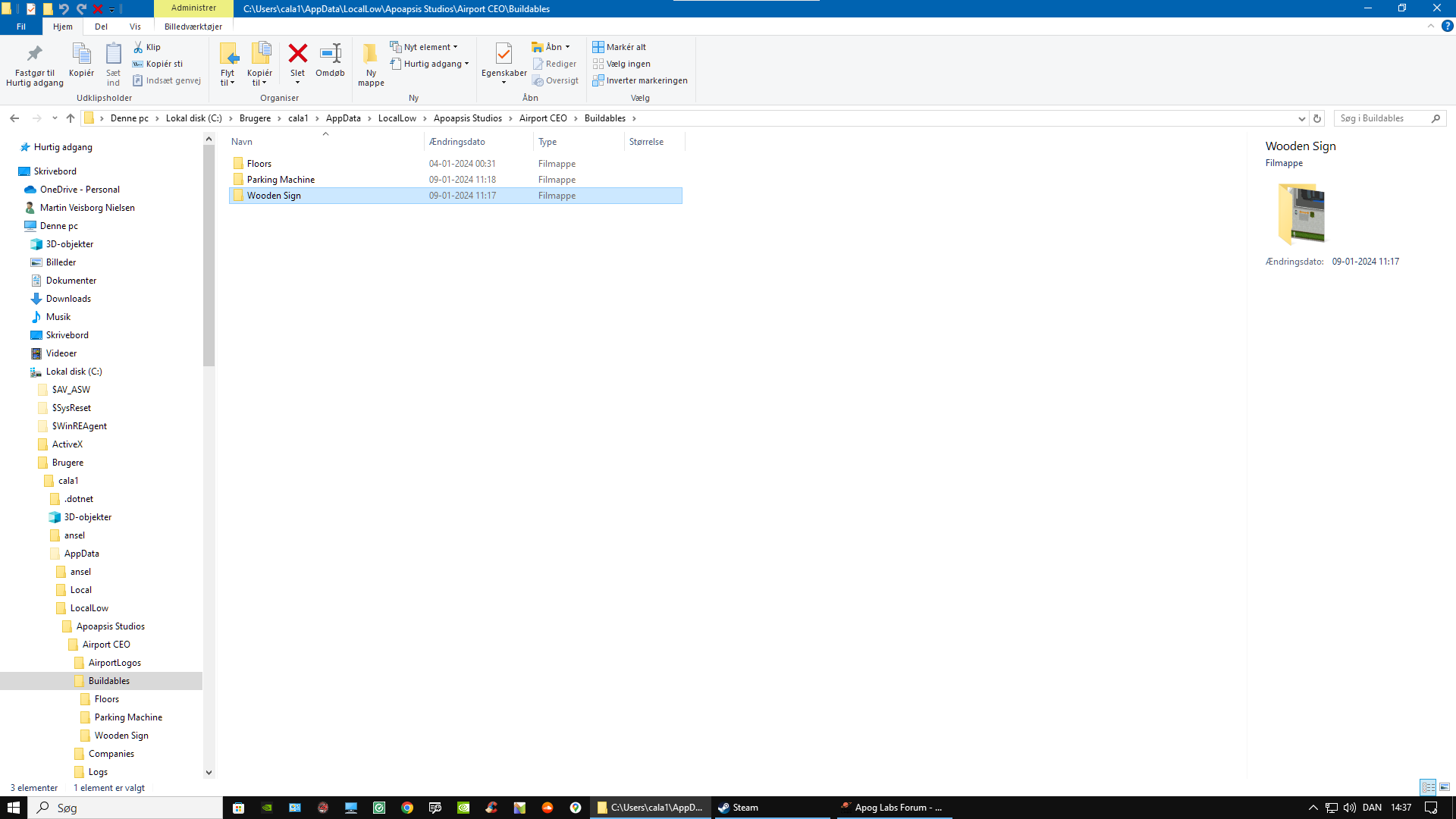Click the Administrer contextual tab
1456x819 pixels.
(193, 8)
